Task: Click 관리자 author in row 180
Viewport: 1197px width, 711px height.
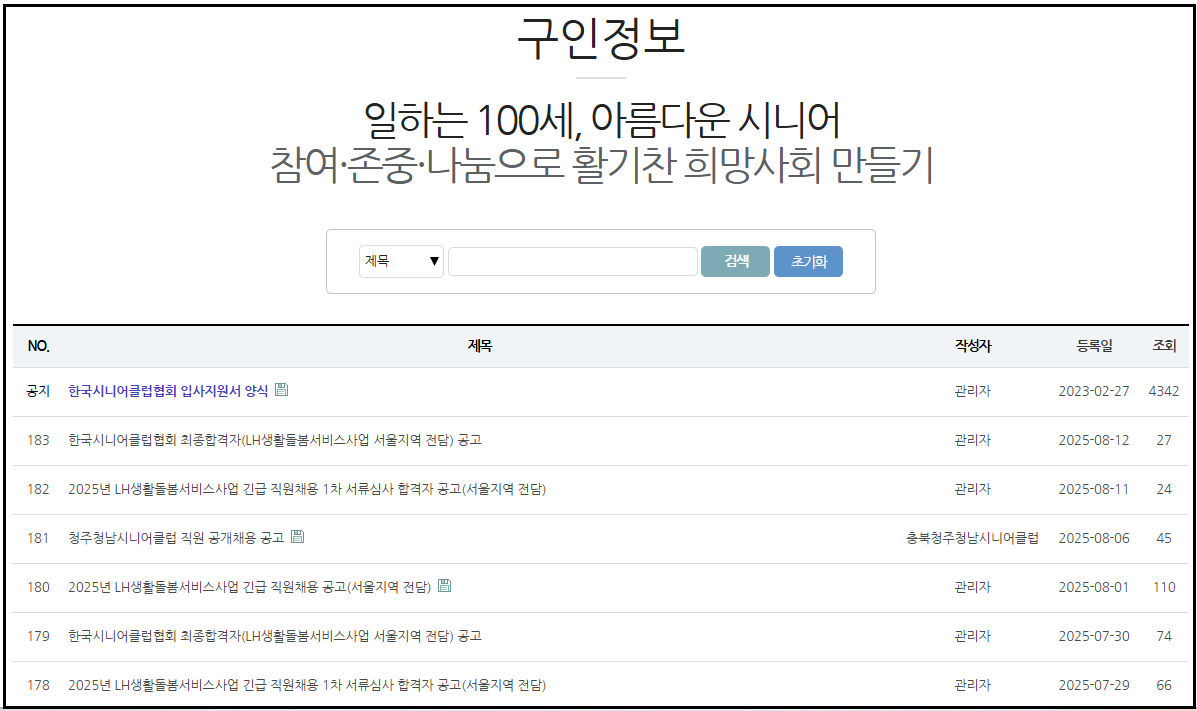Action: (x=973, y=587)
